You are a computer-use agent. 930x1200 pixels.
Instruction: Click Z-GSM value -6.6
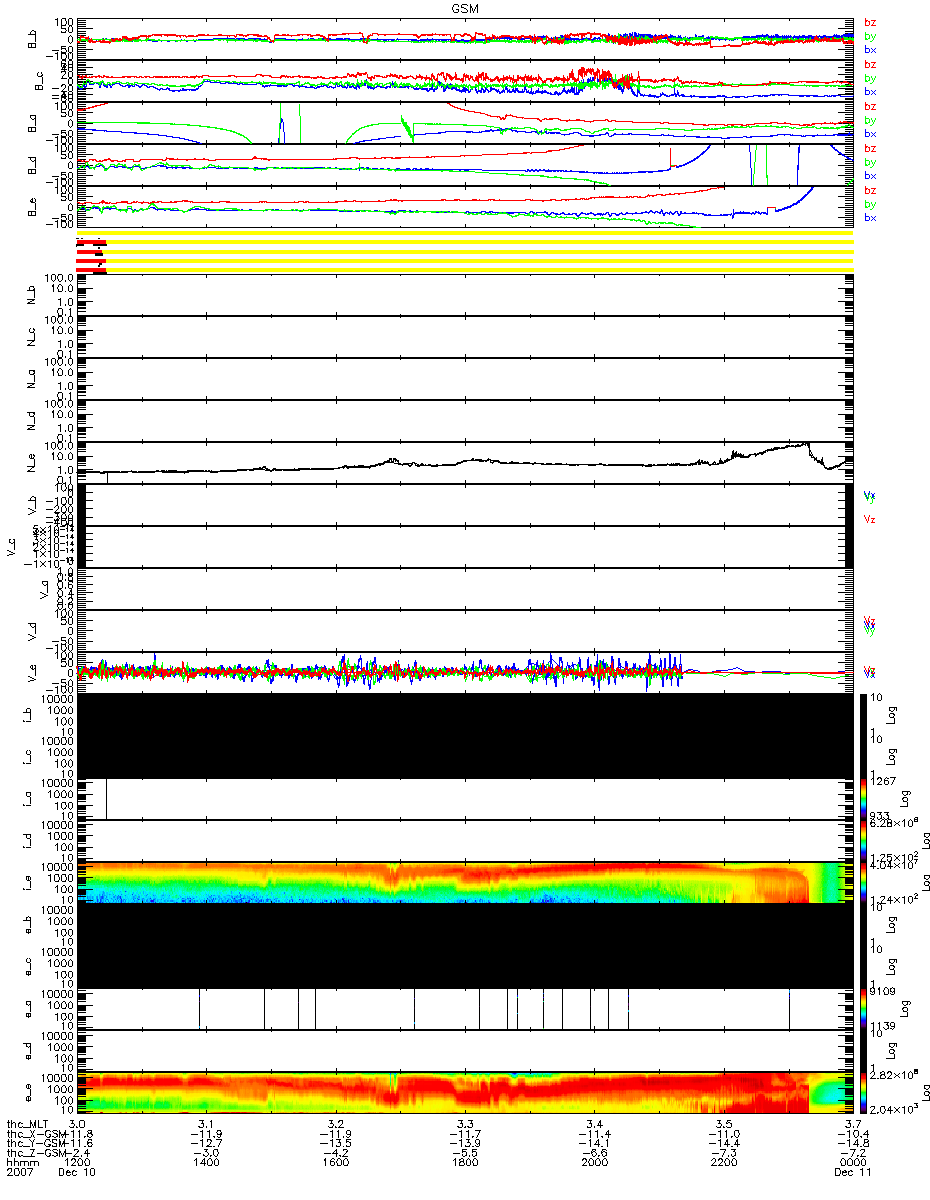[594, 1153]
